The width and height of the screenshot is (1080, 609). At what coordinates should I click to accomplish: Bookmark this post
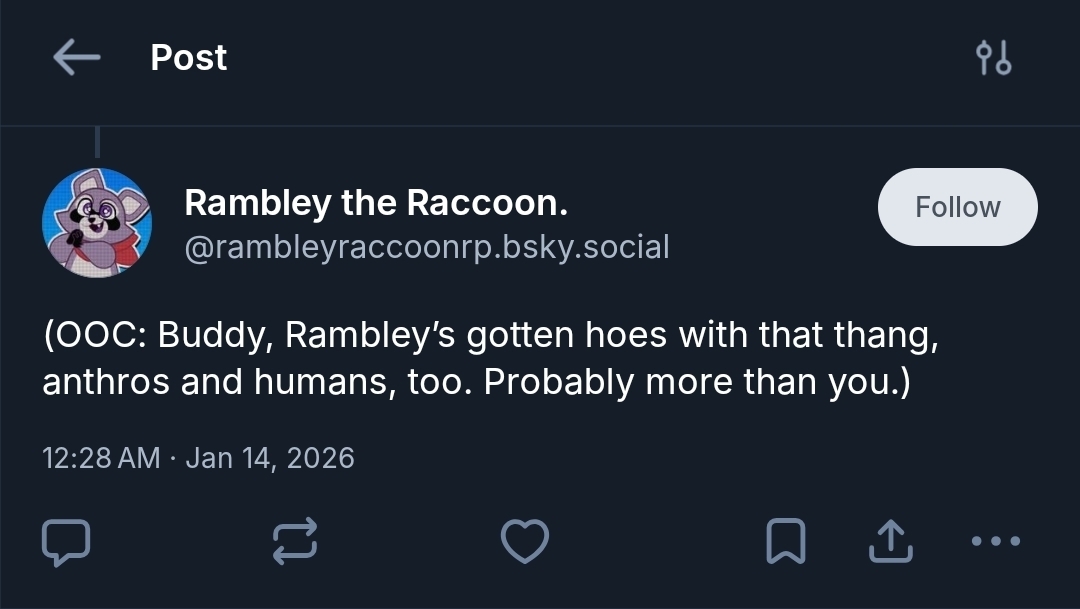pos(785,542)
